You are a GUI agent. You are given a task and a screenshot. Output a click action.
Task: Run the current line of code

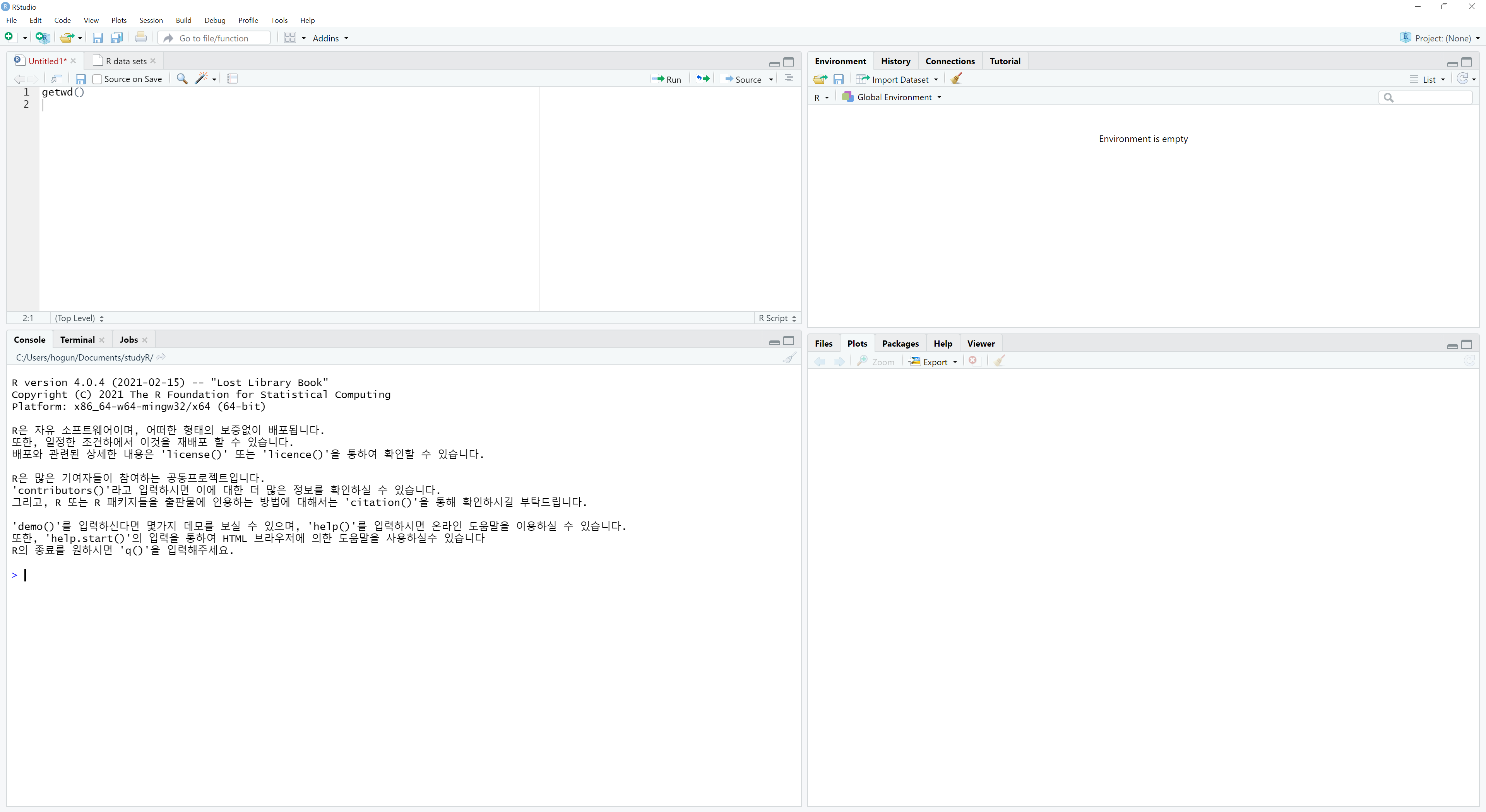click(x=666, y=79)
